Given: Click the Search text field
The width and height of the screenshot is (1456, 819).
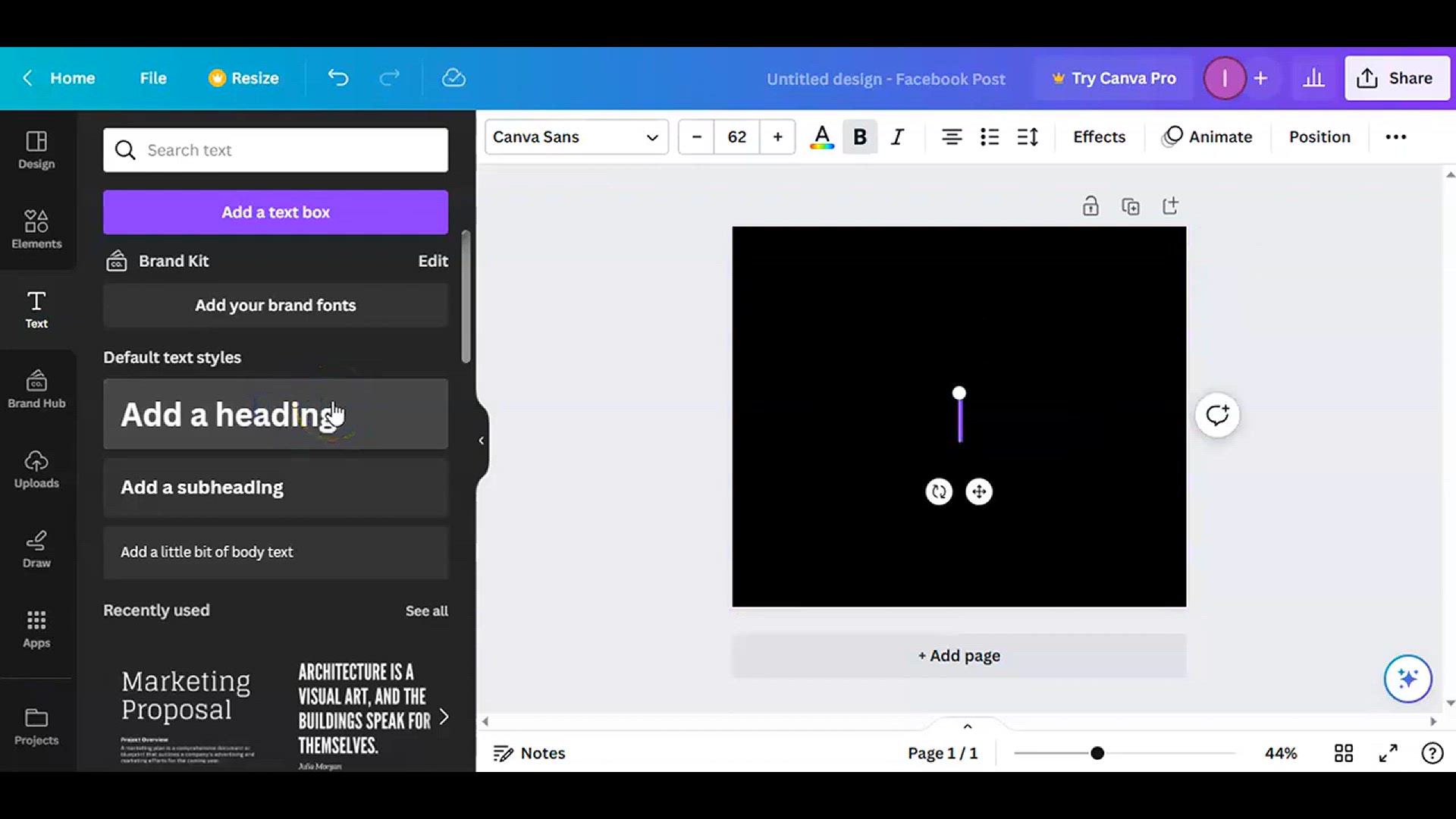Looking at the screenshot, I should pyautogui.click(x=275, y=150).
